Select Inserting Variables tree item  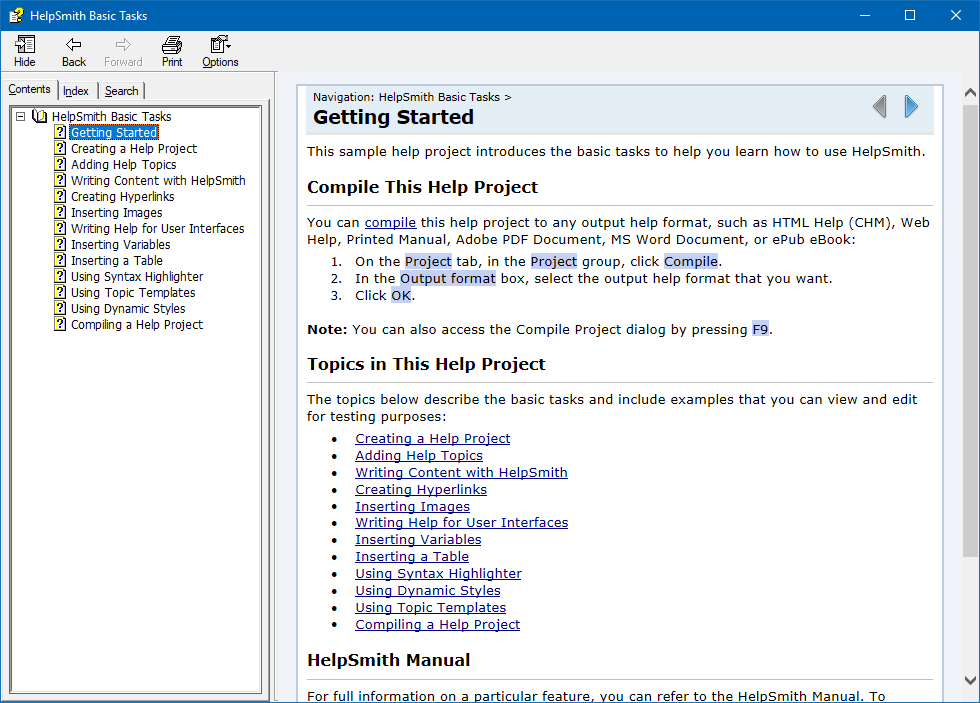click(x=121, y=245)
